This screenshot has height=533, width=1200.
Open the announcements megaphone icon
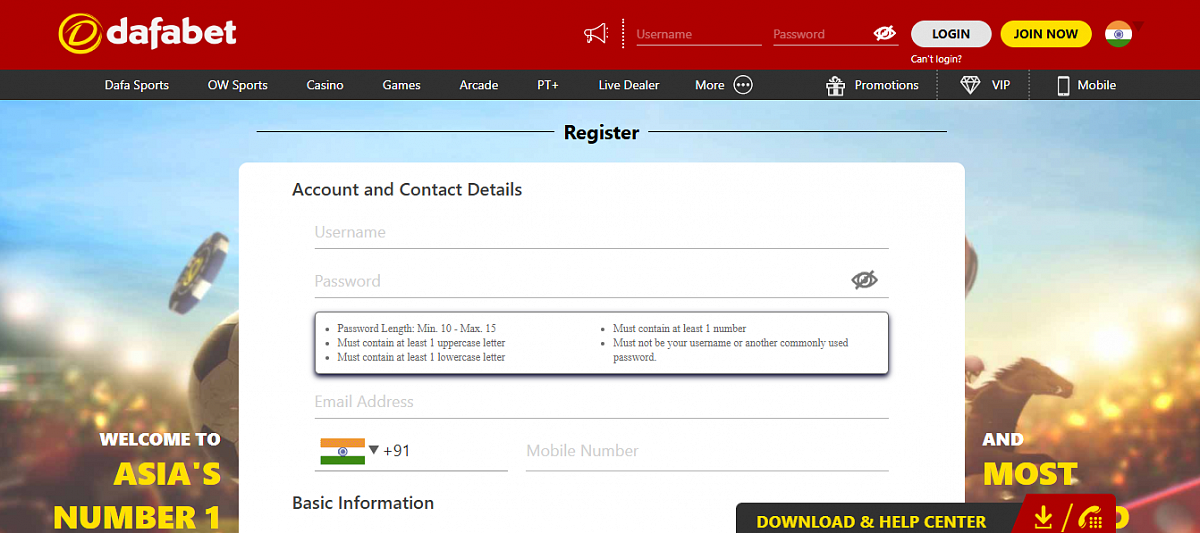coord(596,34)
